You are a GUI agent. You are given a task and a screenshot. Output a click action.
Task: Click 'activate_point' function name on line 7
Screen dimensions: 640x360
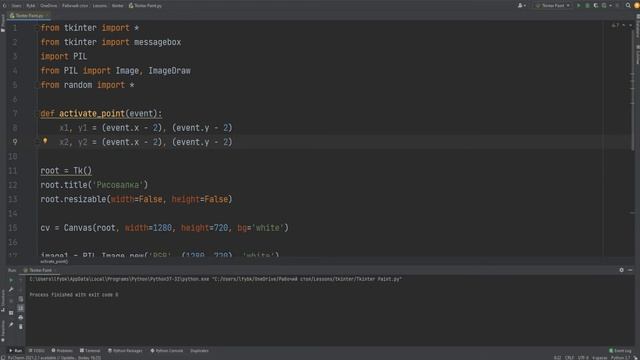(92, 113)
